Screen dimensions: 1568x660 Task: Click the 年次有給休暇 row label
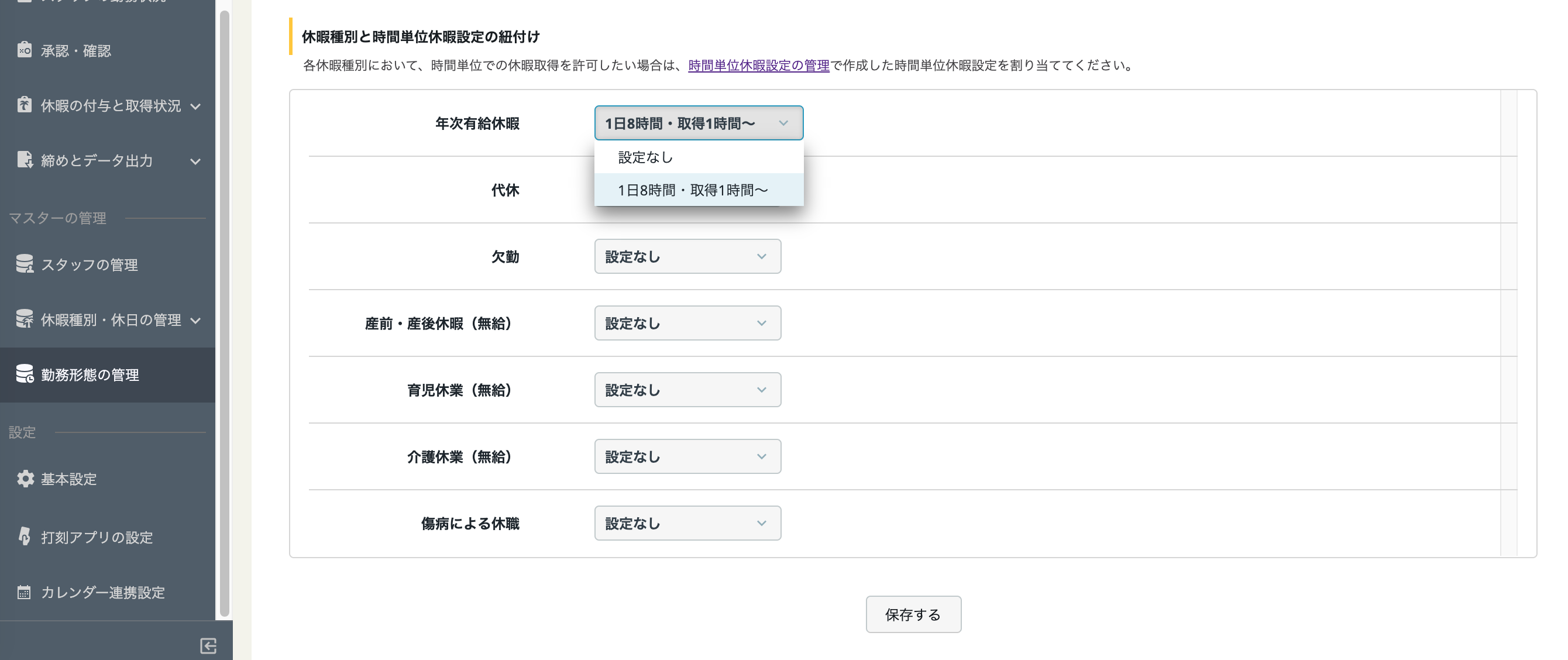pyautogui.click(x=477, y=123)
